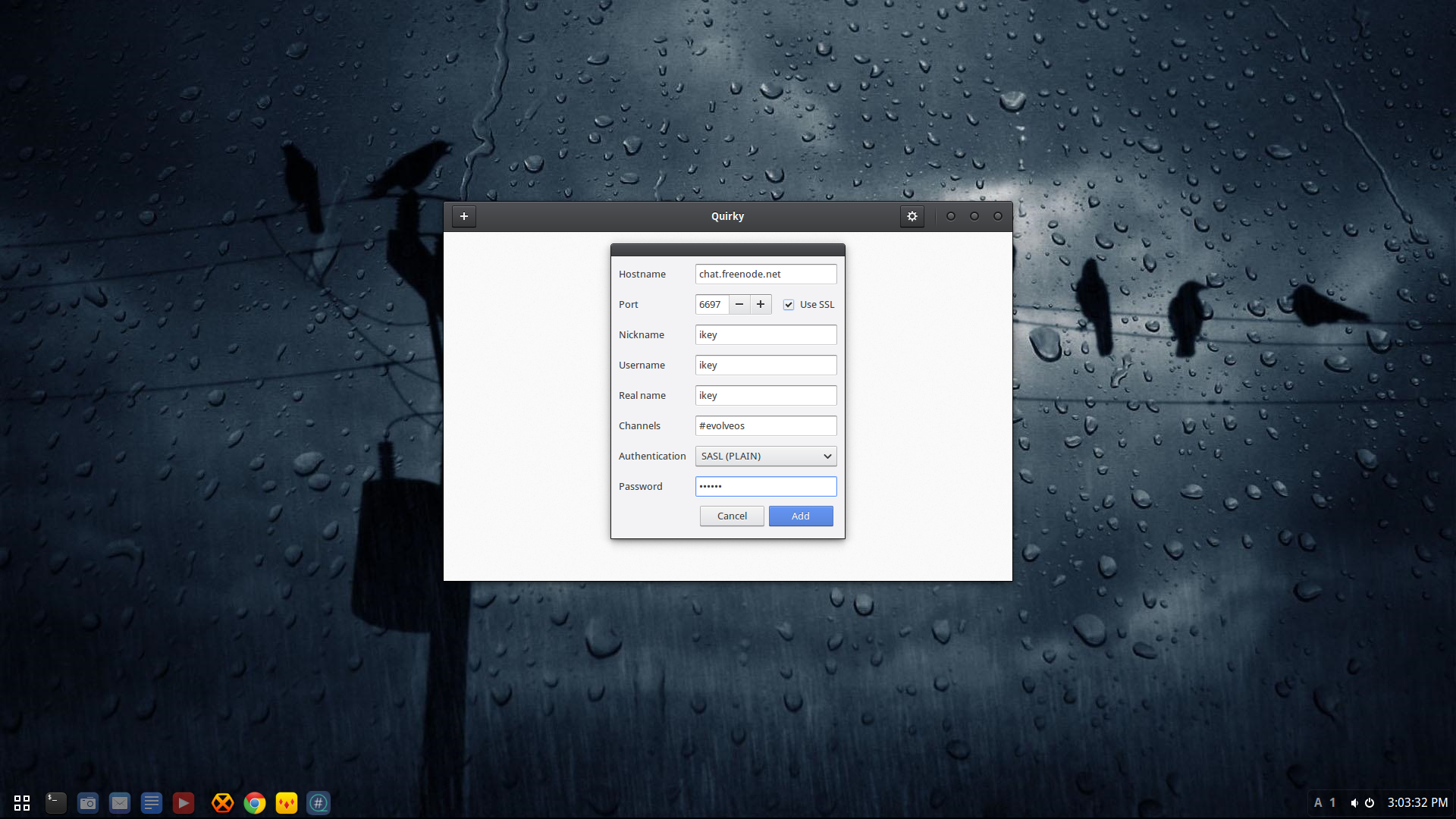Image resolution: width=1456 pixels, height=819 pixels.
Task: Focus the Nickname input field
Action: 766,334
